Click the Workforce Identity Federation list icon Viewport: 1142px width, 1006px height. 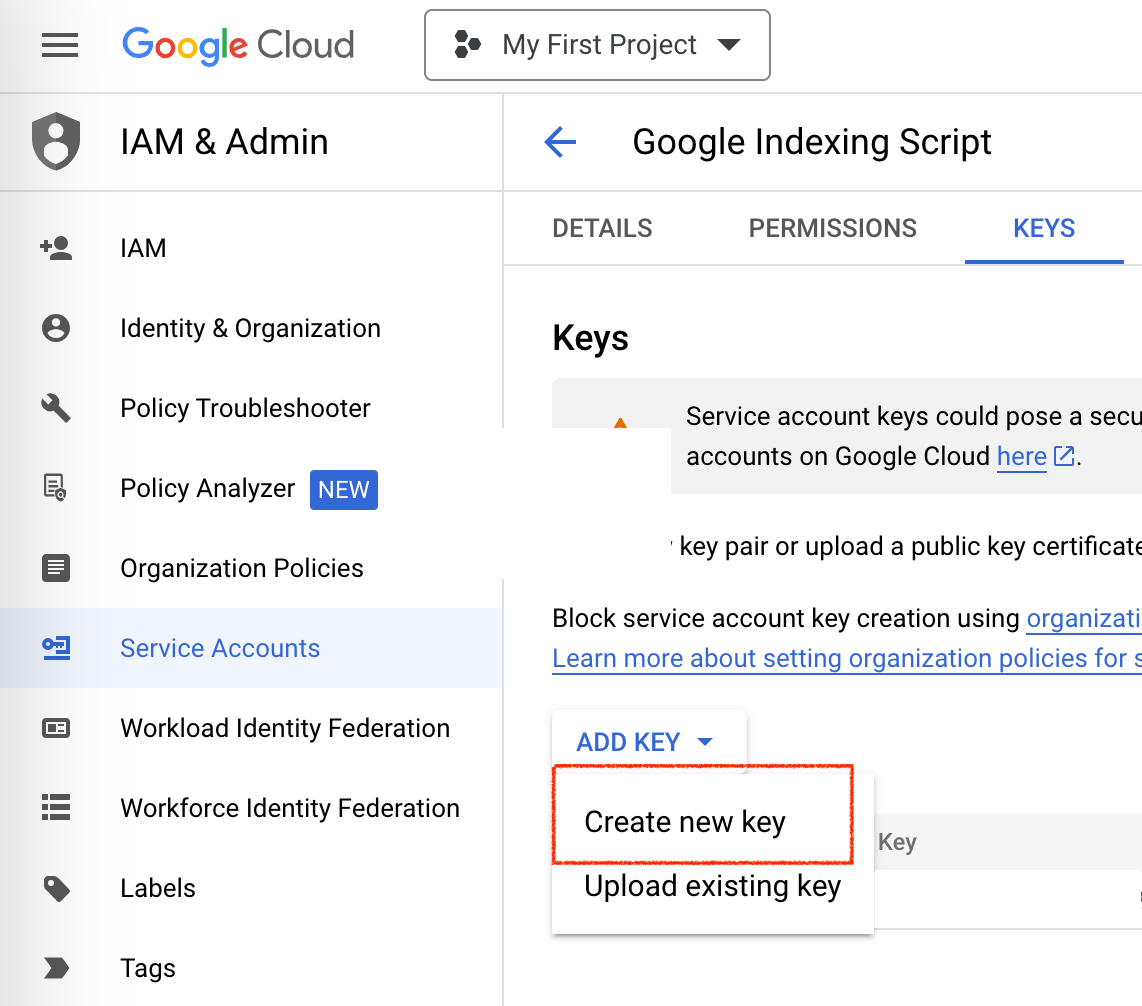pyautogui.click(x=56, y=807)
